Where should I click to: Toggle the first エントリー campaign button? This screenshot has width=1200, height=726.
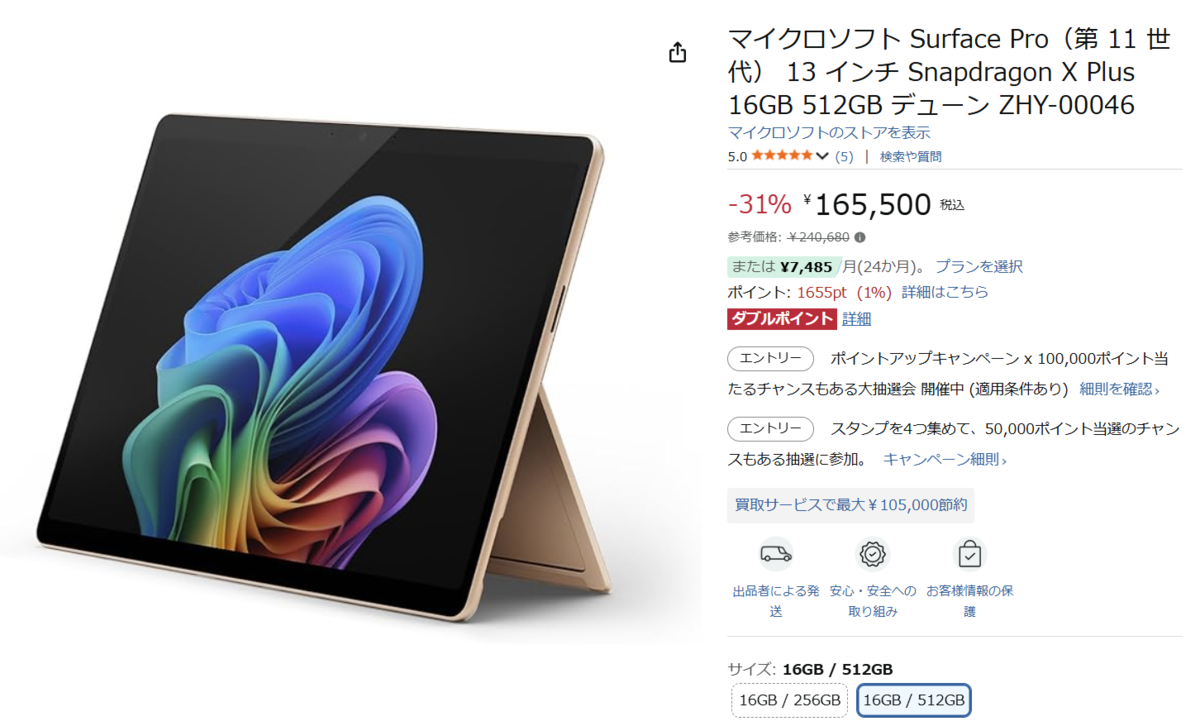770,358
